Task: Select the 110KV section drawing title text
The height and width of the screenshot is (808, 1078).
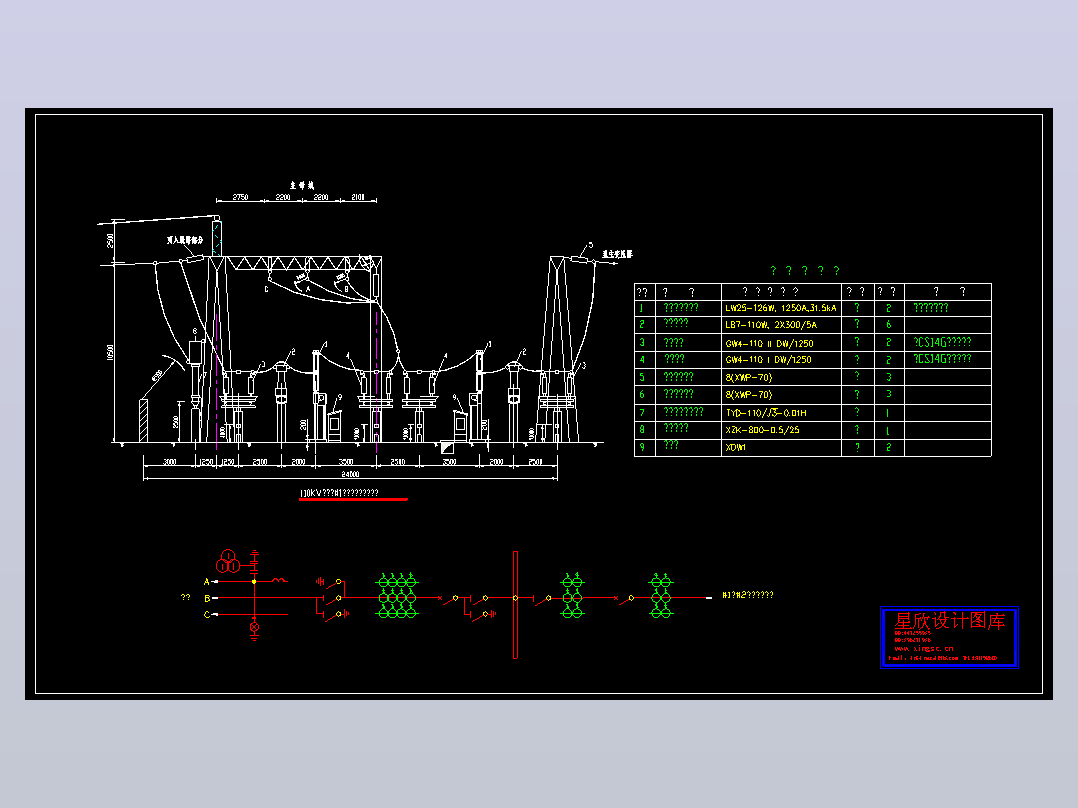Action: click(x=340, y=493)
